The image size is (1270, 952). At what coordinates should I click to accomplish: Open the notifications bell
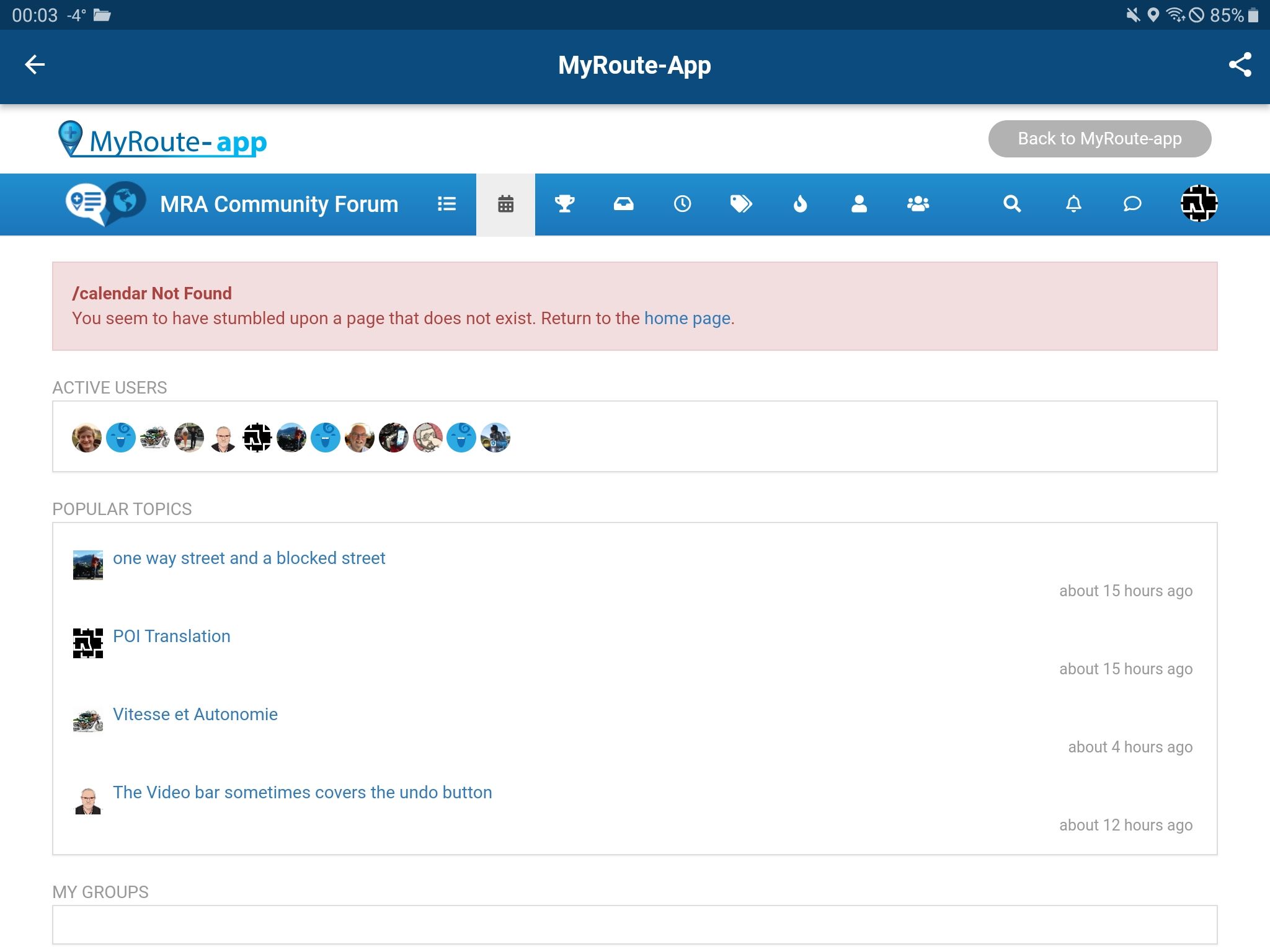(1073, 203)
